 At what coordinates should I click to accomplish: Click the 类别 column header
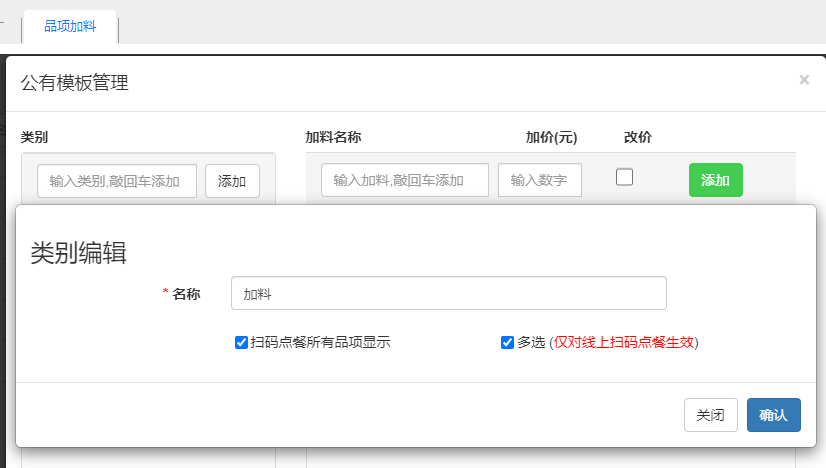coord(35,137)
